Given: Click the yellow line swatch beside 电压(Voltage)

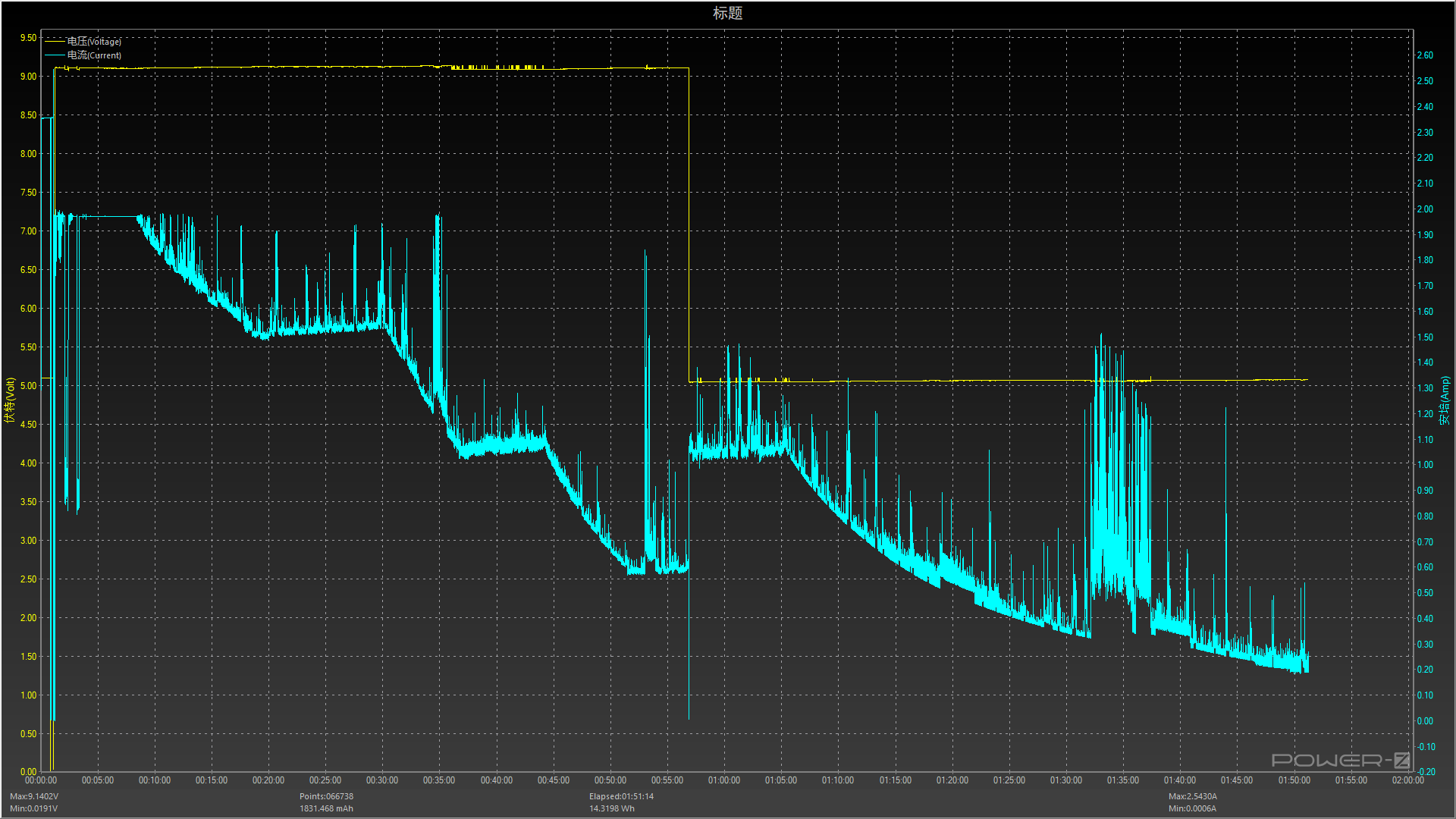Looking at the screenshot, I should pyautogui.click(x=55, y=42).
